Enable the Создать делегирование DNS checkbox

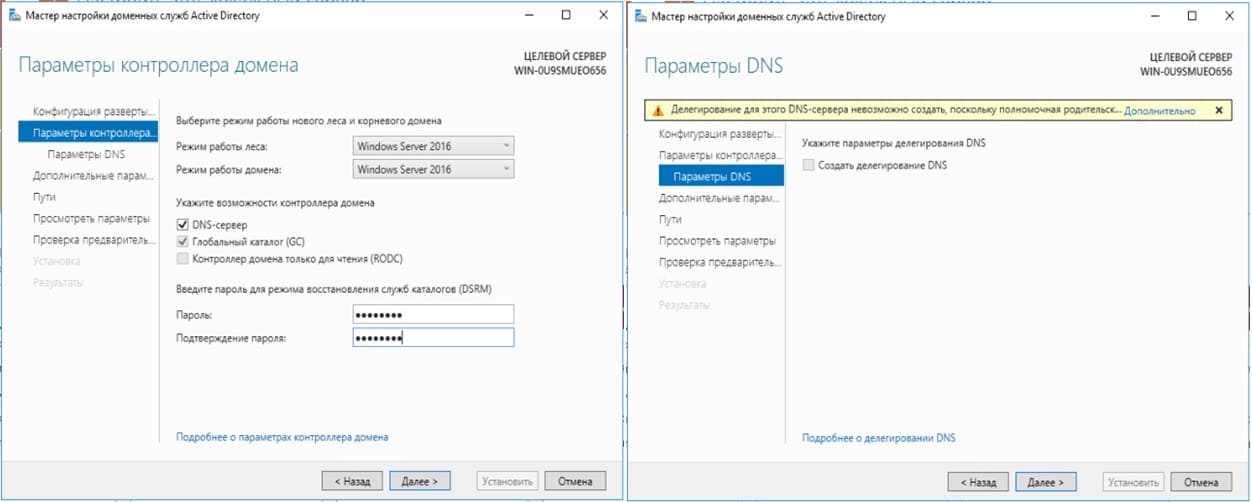[808, 165]
